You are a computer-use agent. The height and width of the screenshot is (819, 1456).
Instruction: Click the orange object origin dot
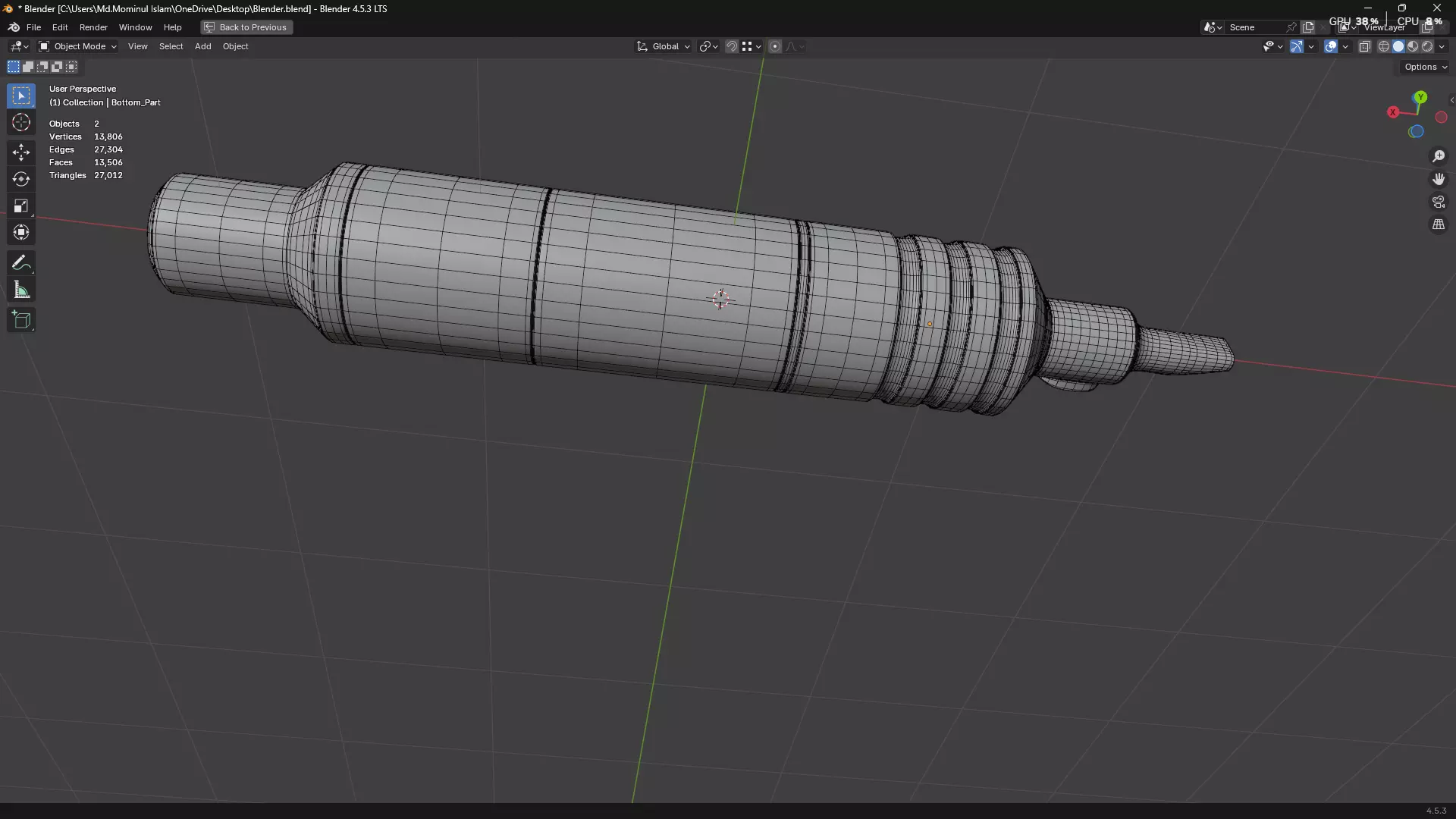930,325
